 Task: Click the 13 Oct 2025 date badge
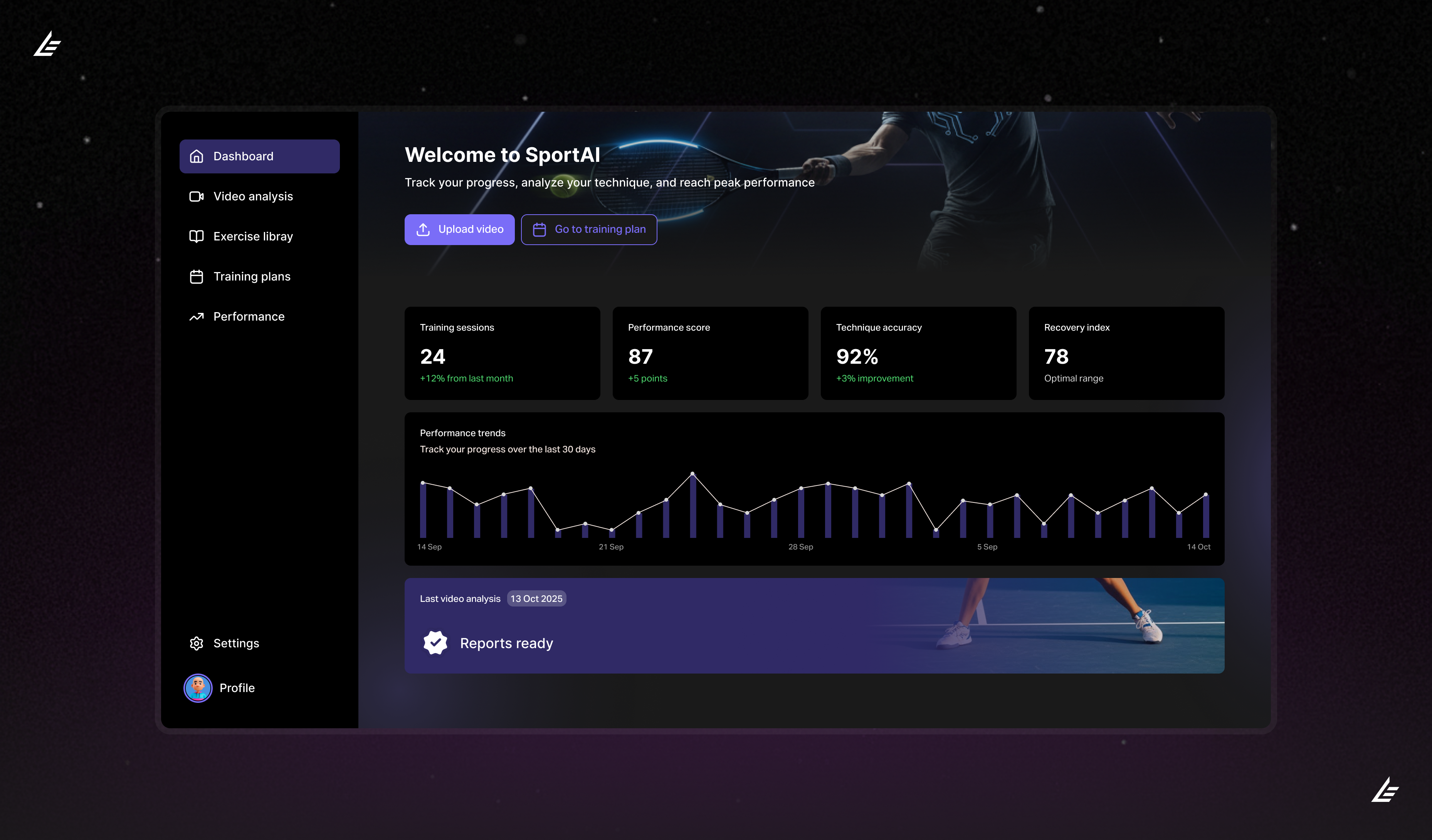536,598
